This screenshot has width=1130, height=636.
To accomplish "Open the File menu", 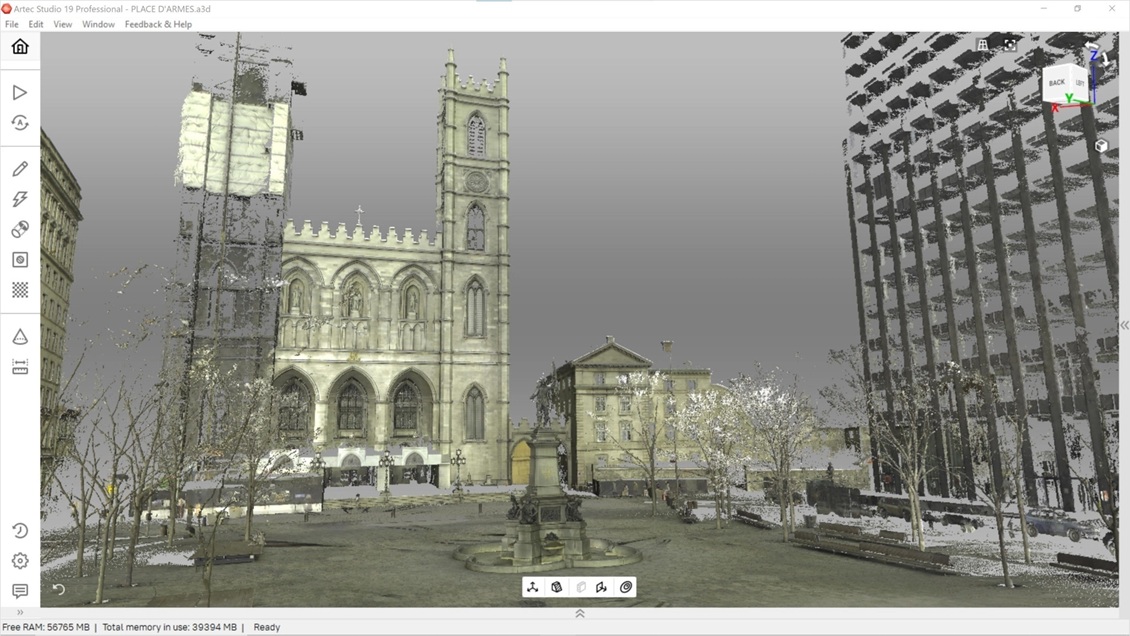I will pyautogui.click(x=12, y=24).
